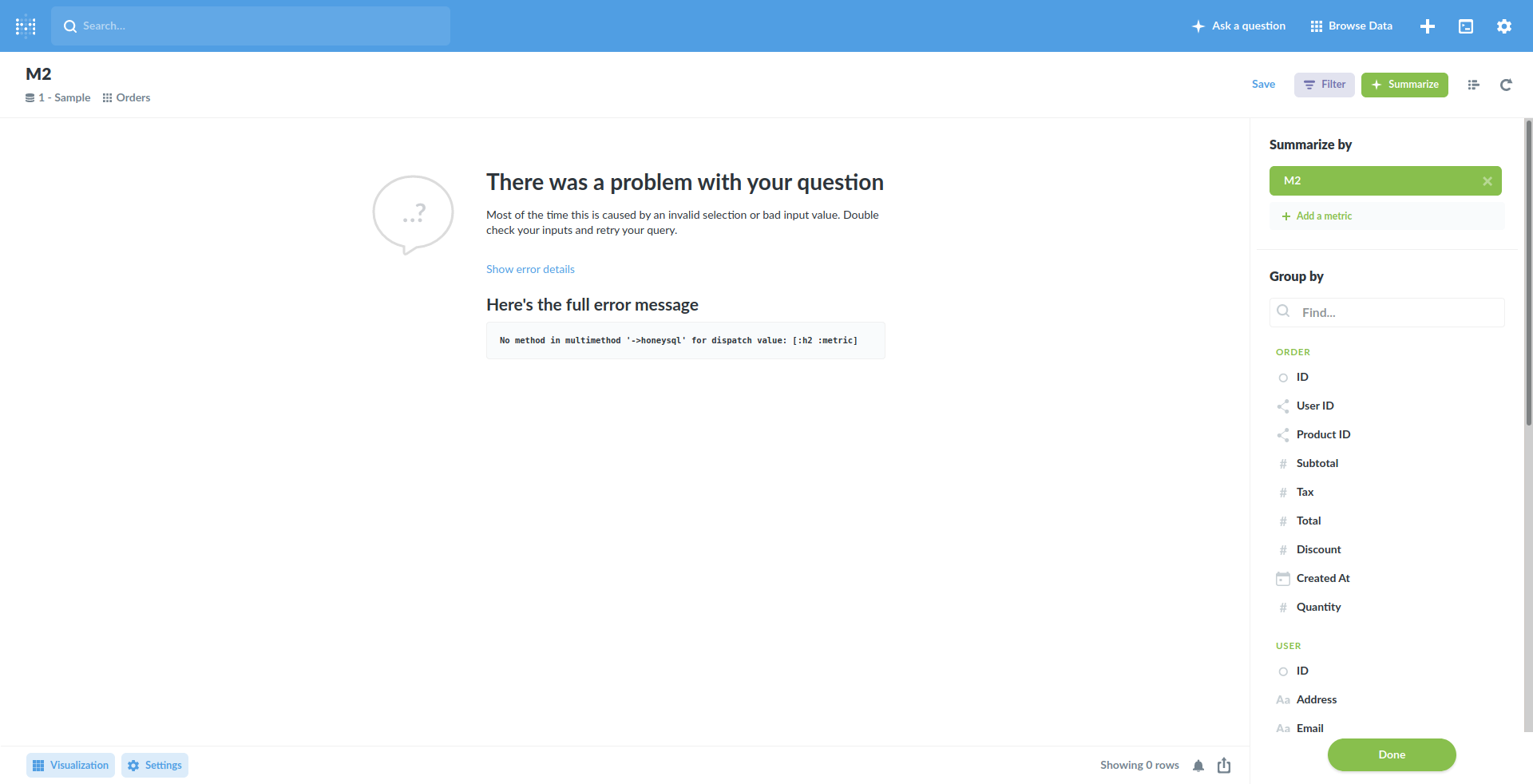The image size is (1533, 784).
Task: Remove the M2 metric with the X
Action: click(1487, 180)
